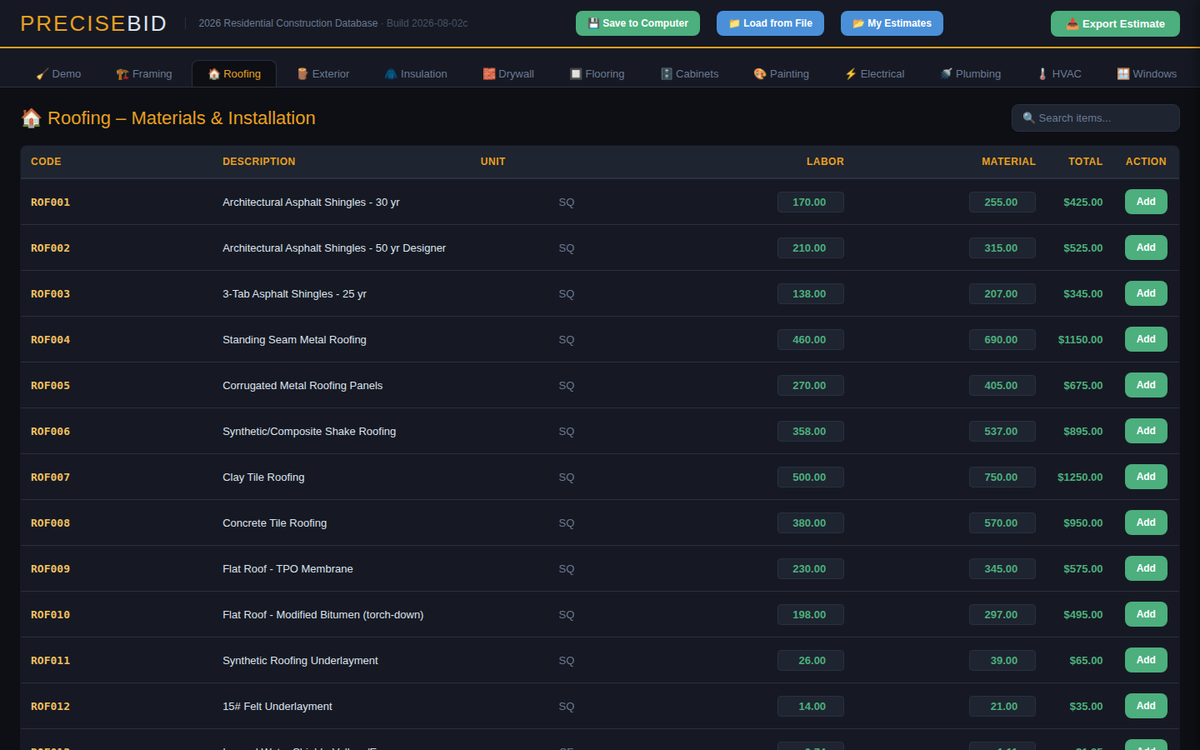Open the HVAC tab
Viewport: 1200px width, 750px height.
click(x=1059, y=74)
